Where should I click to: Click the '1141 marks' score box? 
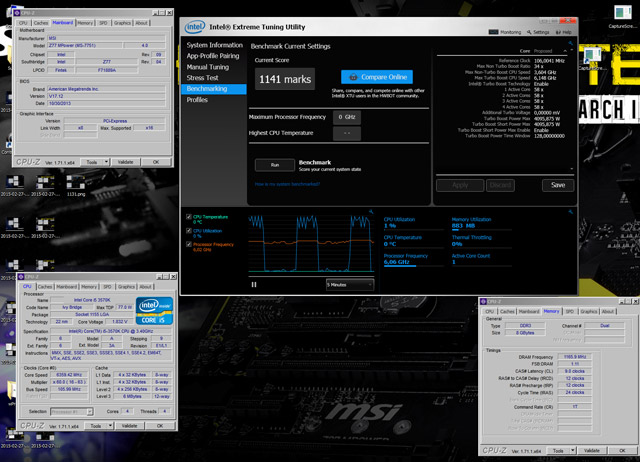[285, 79]
